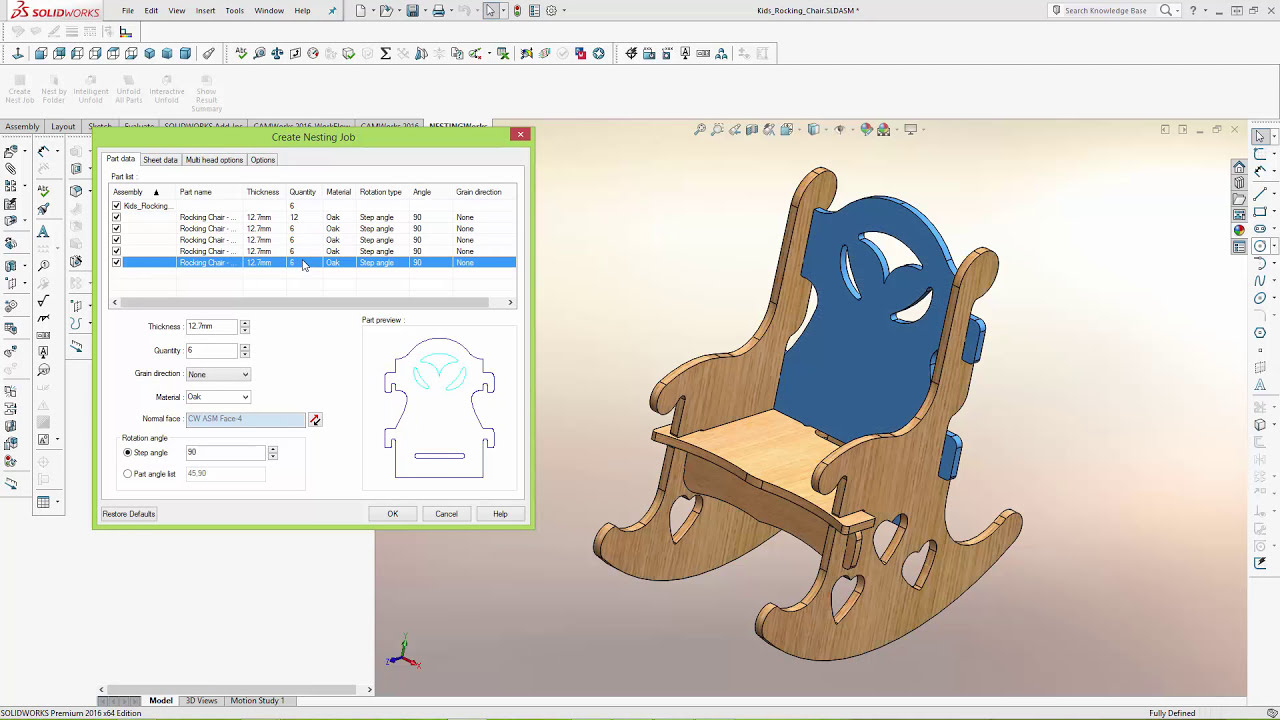1280x720 pixels.
Task: Click the Thickness input field
Action: click(x=211, y=327)
